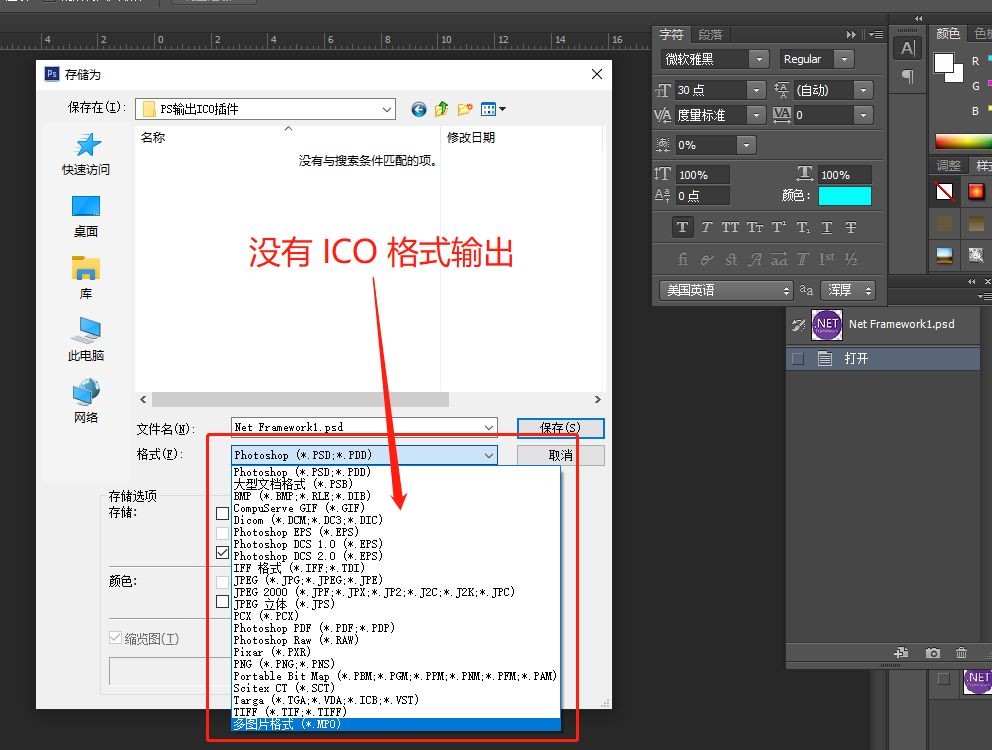Open kerning 度量标准 dropdown

pos(756,115)
